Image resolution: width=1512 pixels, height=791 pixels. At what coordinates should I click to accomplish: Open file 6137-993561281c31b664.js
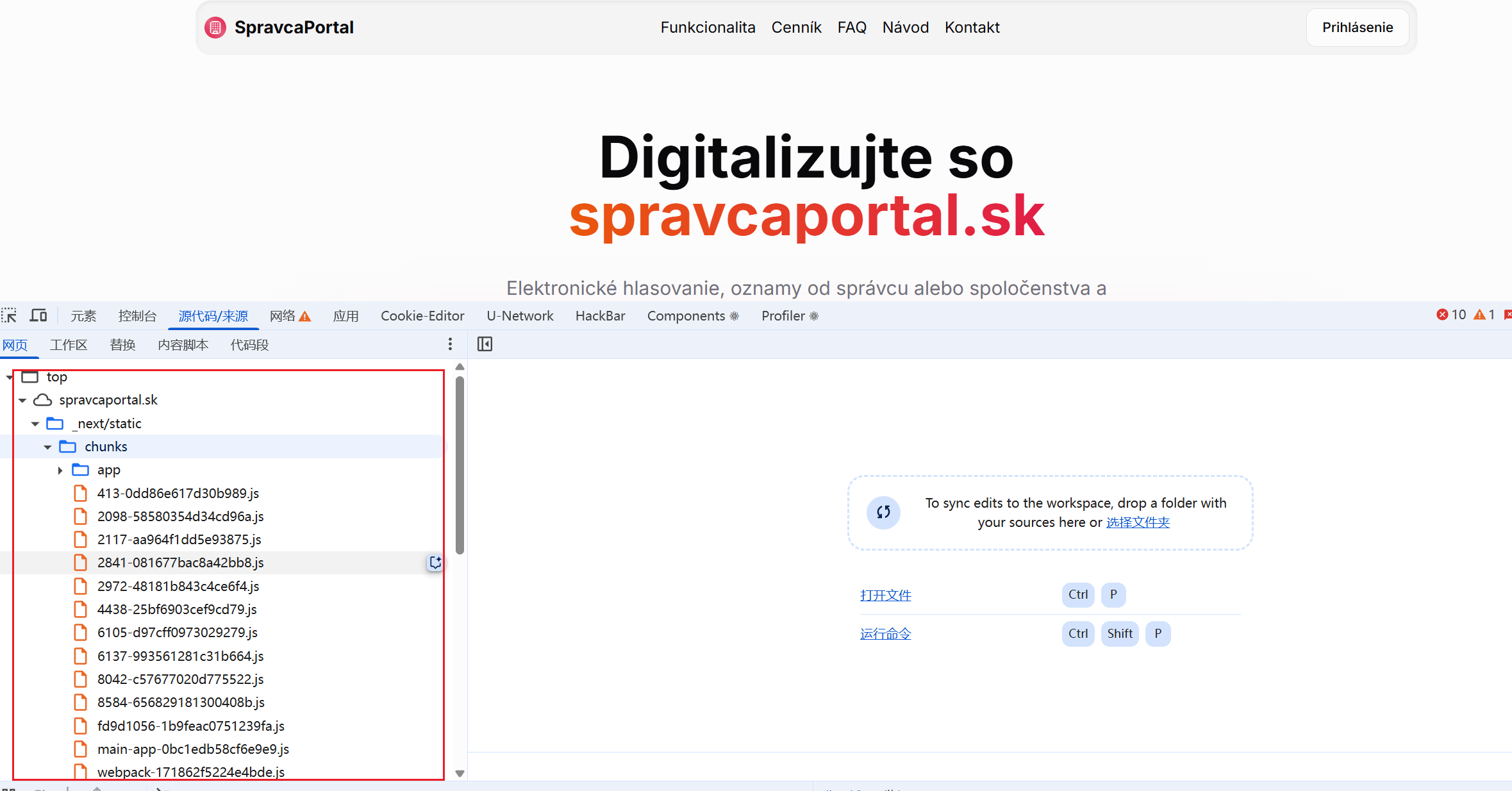coord(180,656)
